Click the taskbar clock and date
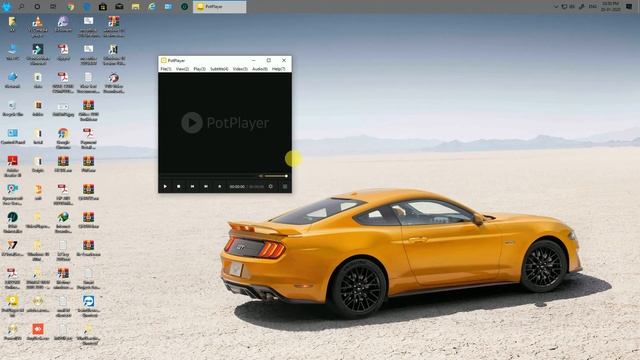Viewport: 640px width, 360px height. pyautogui.click(x=611, y=7)
